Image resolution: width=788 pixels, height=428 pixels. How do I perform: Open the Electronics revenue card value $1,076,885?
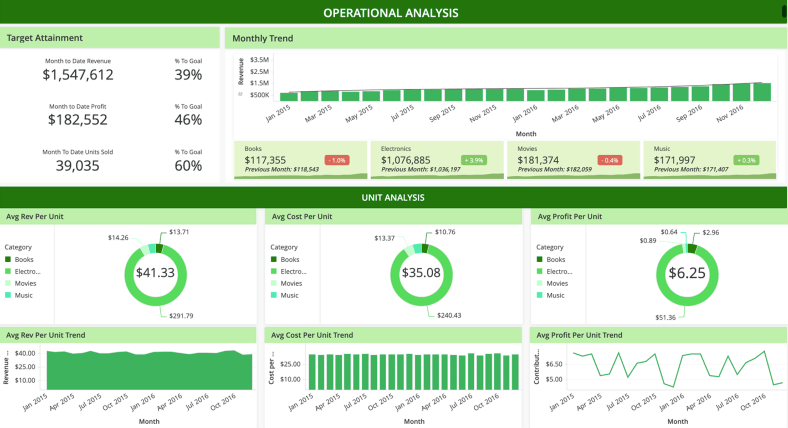pos(406,160)
